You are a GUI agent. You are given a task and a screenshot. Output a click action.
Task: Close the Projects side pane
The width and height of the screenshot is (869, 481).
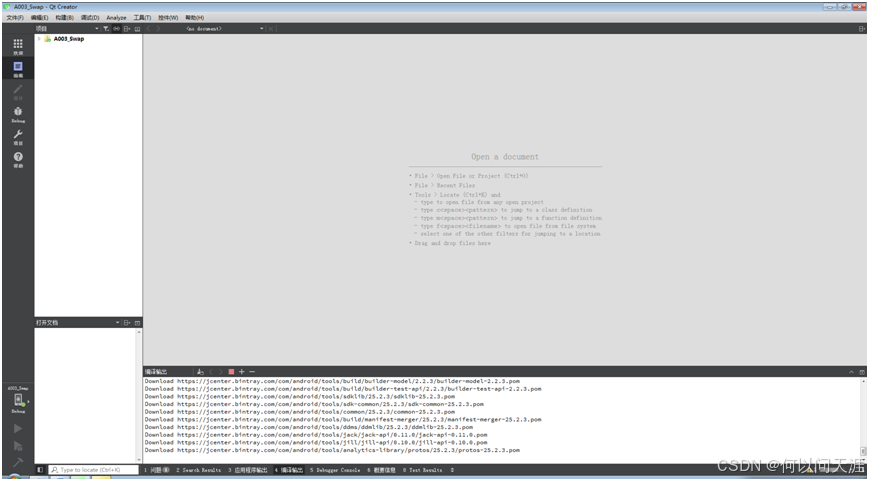pyautogui.click(x=137, y=28)
